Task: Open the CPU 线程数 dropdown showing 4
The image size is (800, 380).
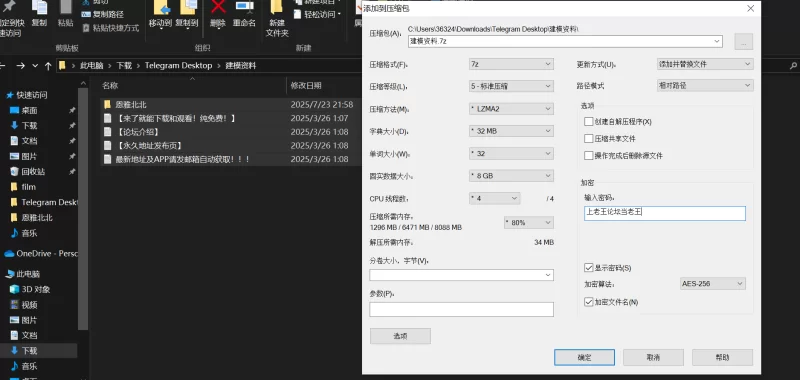Action: click(x=494, y=198)
